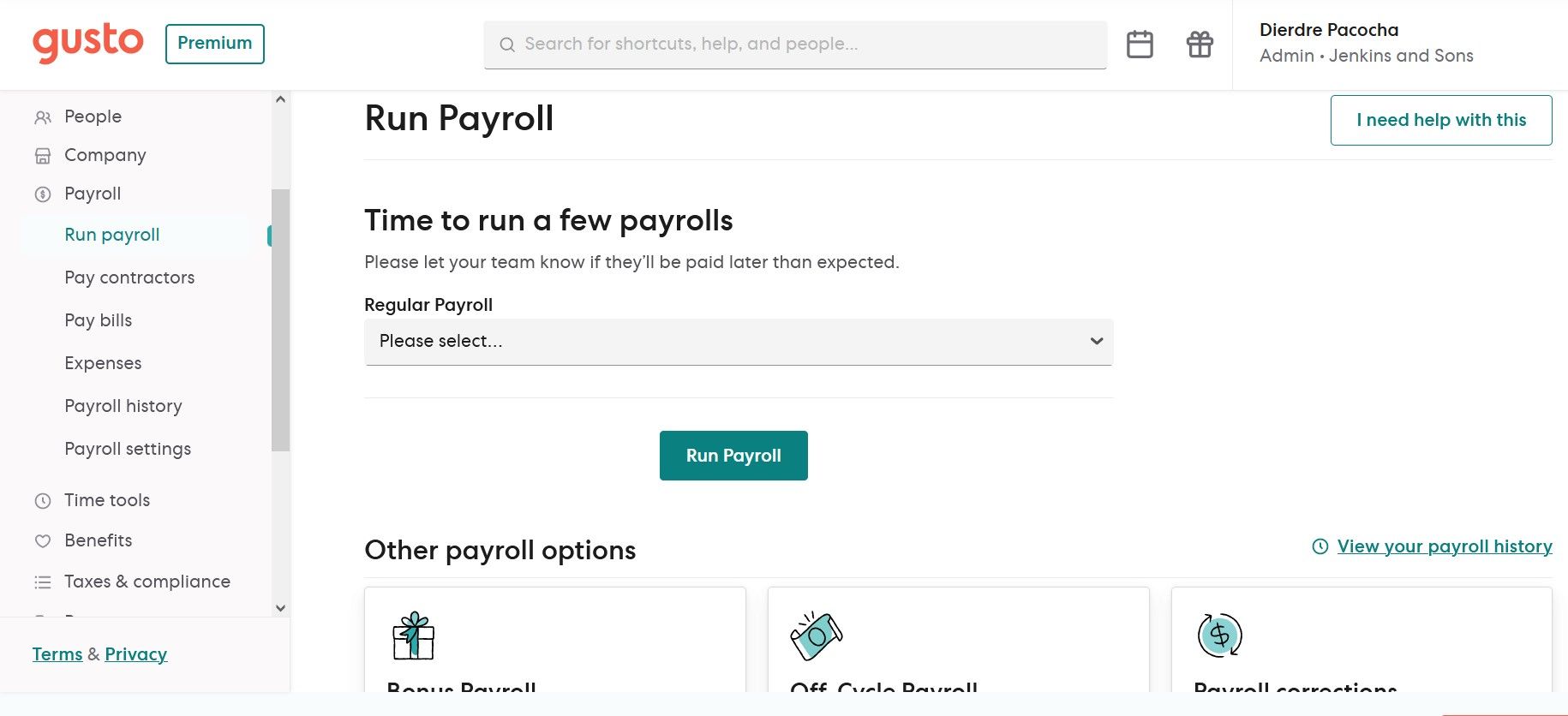Go to Payroll history in sidebar
The height and width of the screenshot is (716, 1568).
coord(123,406)
